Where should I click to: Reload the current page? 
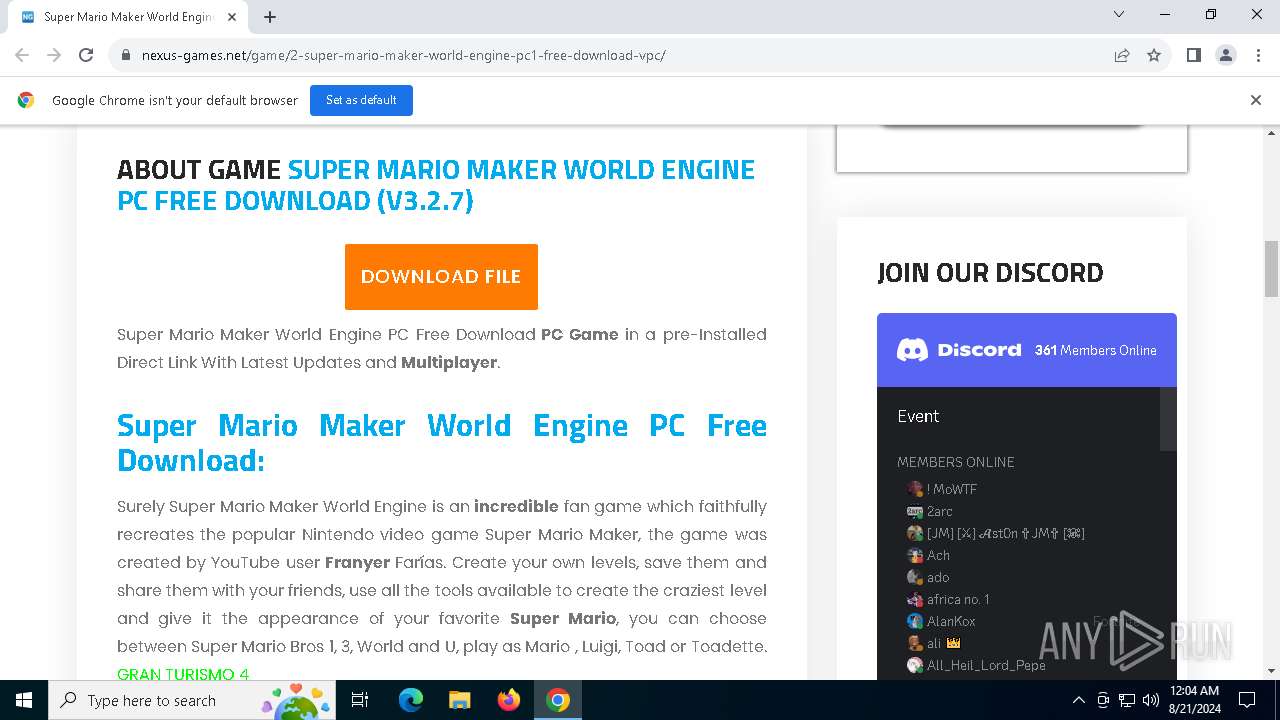click(x=86, y=55)
